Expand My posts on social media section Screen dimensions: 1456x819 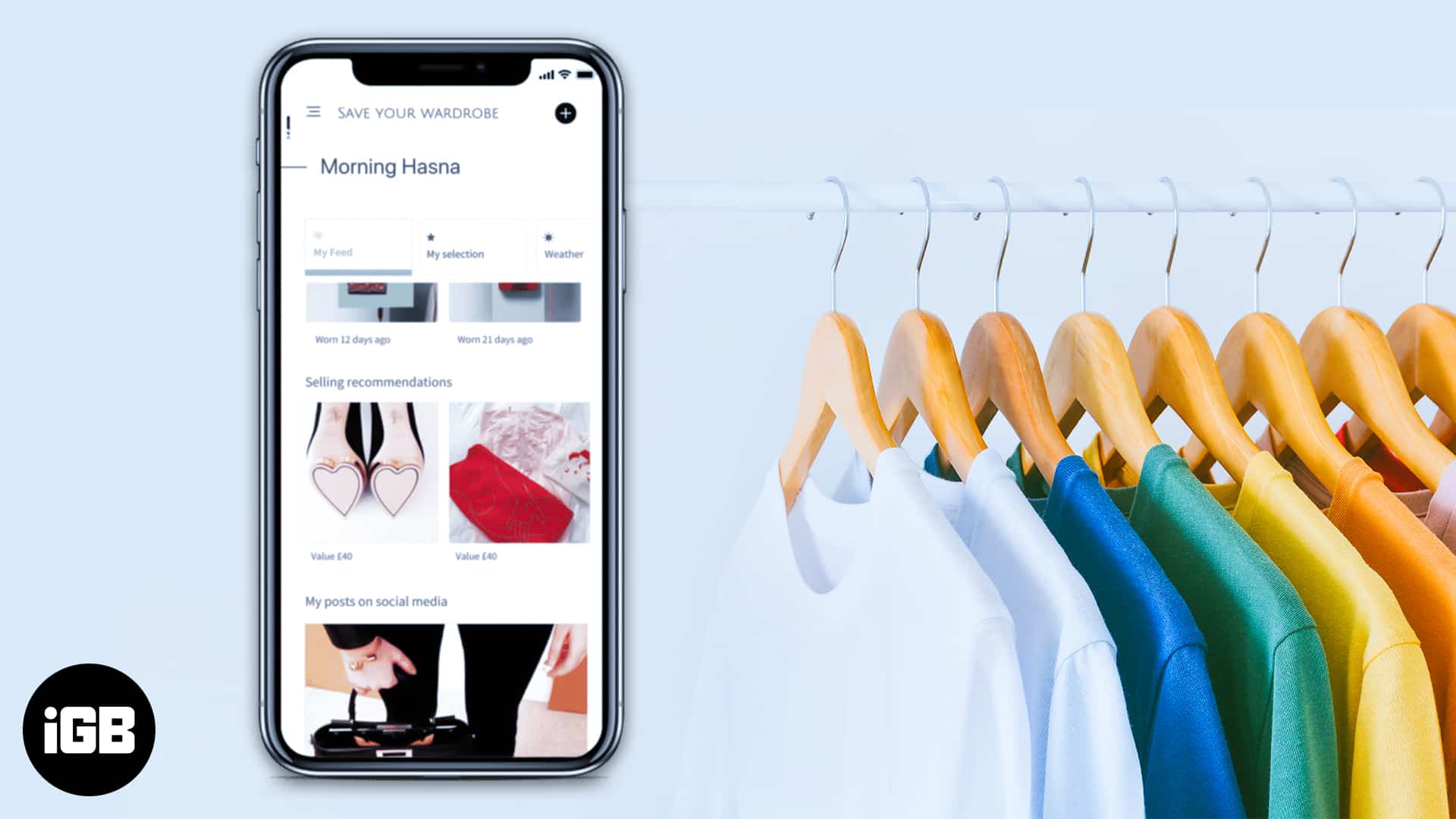tap(375, 601)
